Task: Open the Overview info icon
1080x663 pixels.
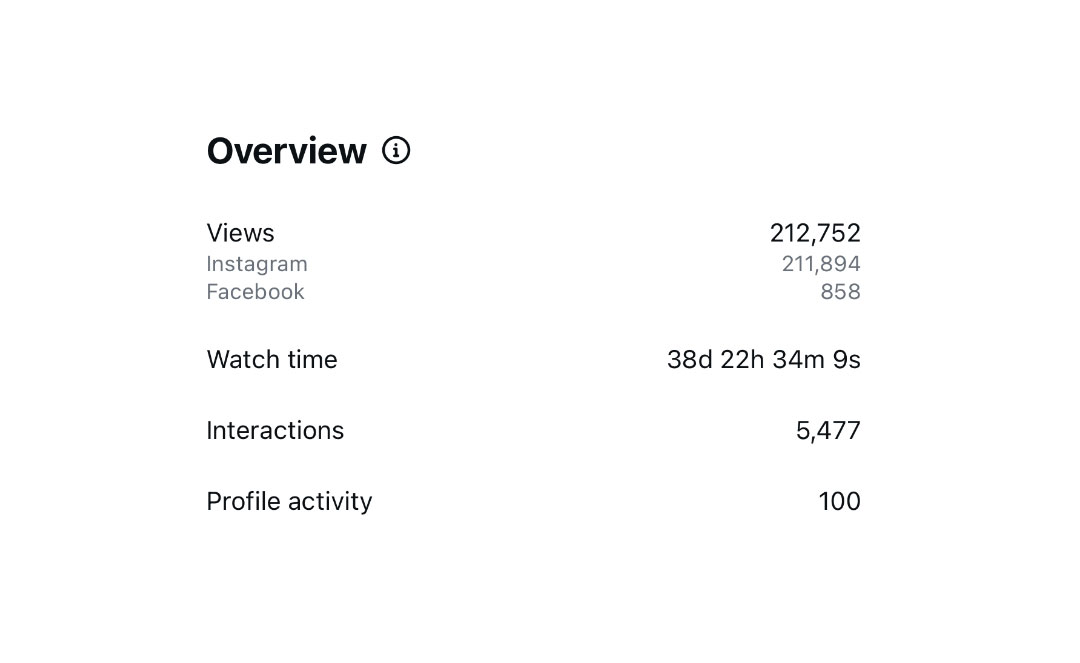Action: [x=396, y=151]
